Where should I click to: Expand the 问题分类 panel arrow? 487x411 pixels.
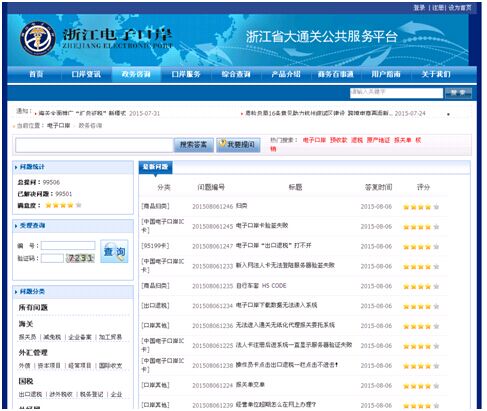click(x=16, y=292)
